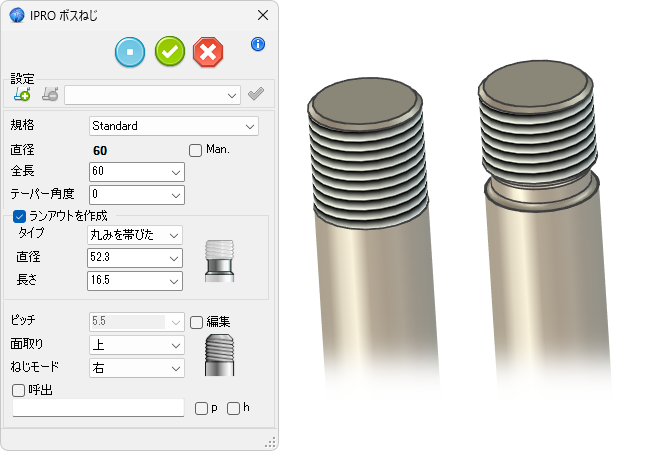652x451 pixels.
Task: Click the blue preview circle button
Action: point(130,51)
